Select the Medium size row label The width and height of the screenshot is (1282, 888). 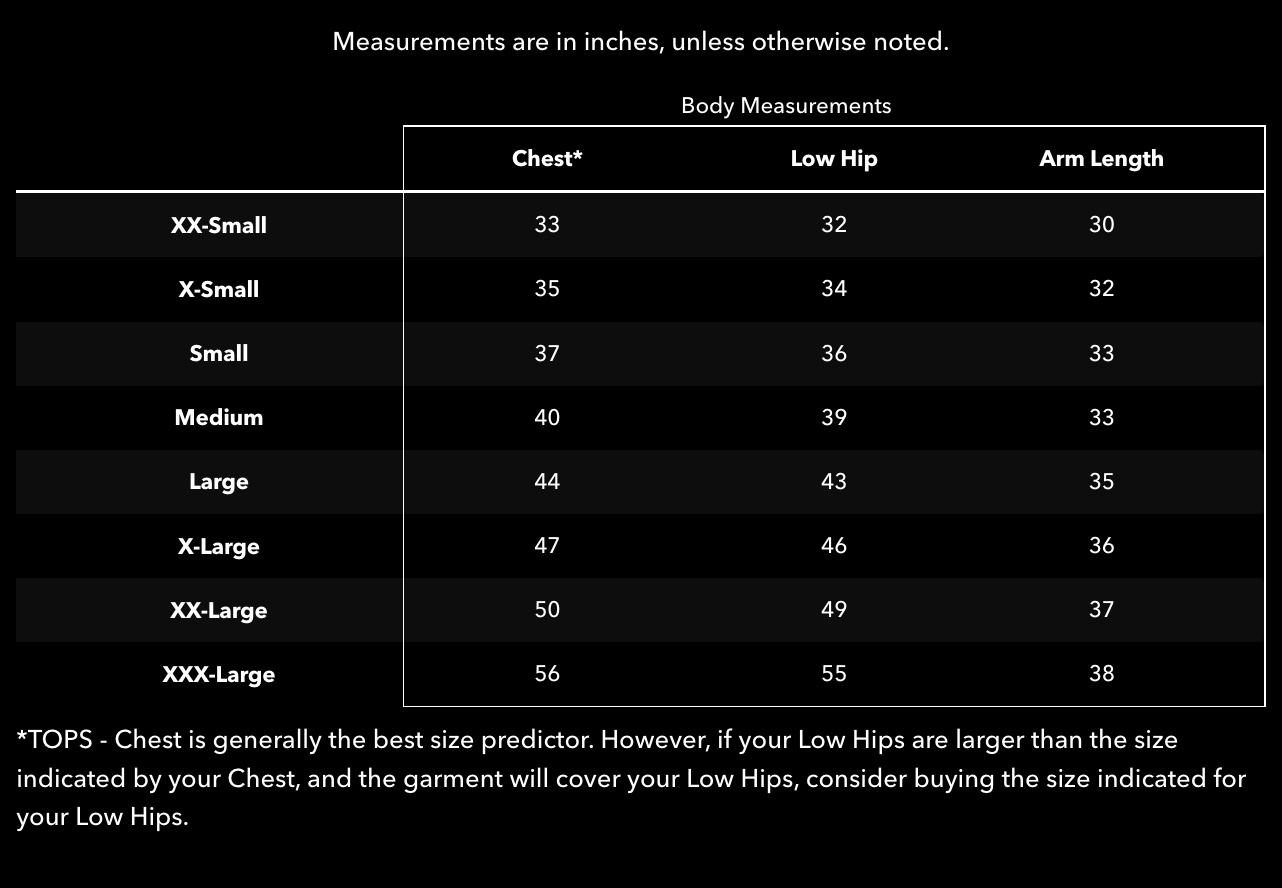click(219, 417)
